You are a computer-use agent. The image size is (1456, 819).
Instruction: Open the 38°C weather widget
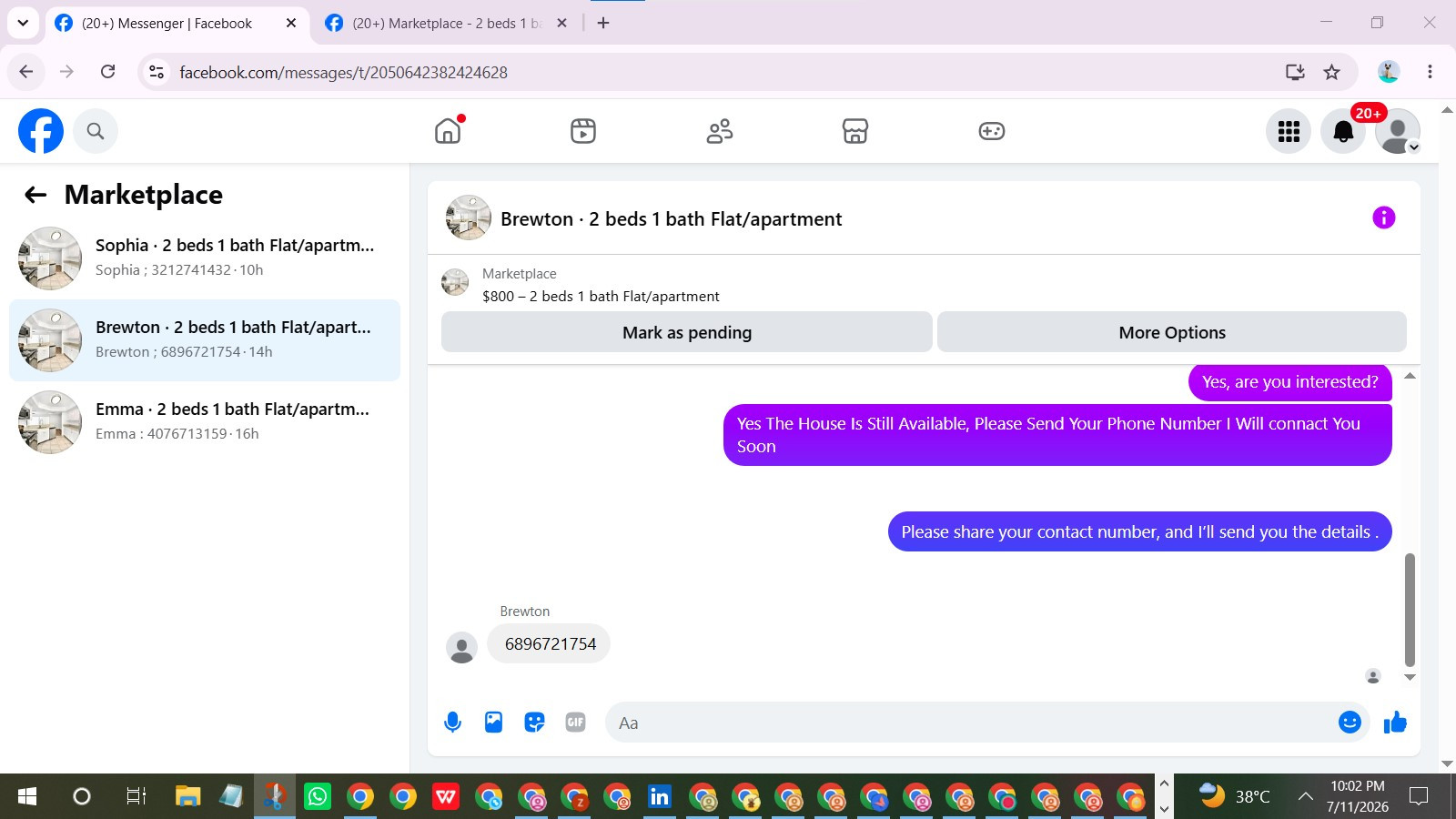(1233, 797)
